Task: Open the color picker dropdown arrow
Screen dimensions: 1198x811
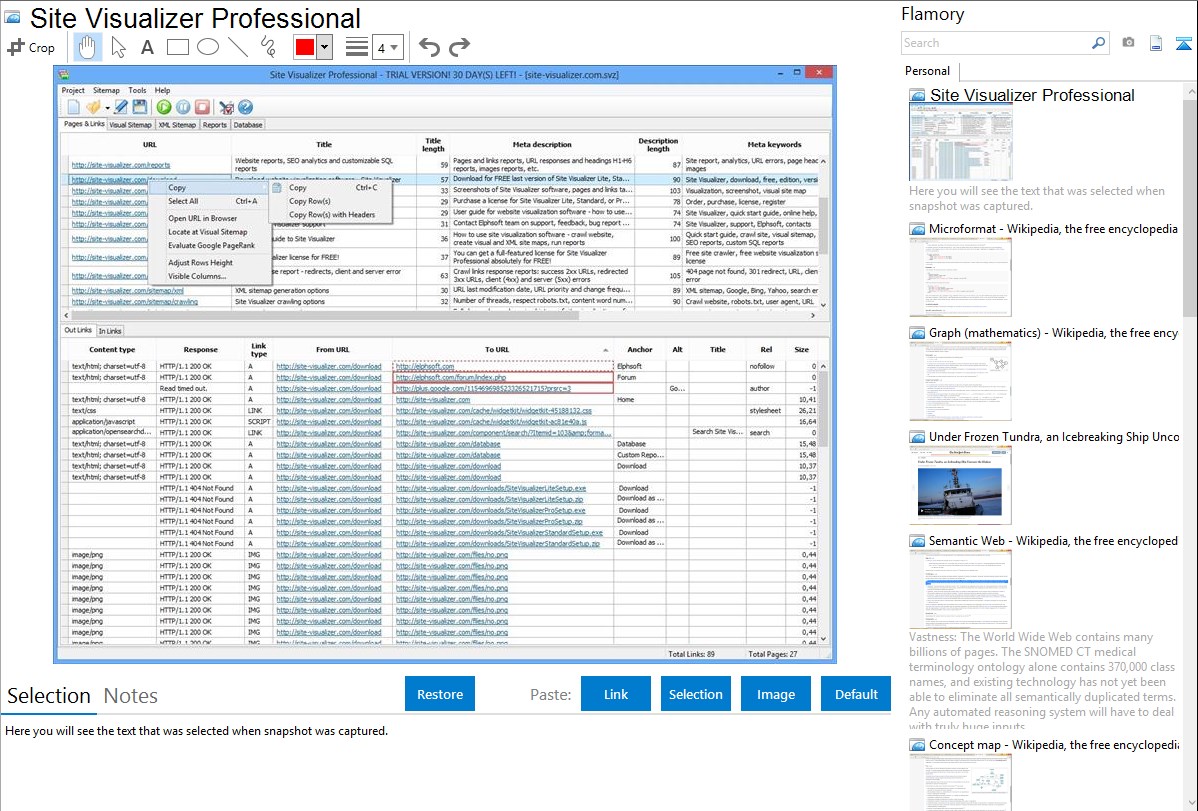Action: pyautogui.click(x=324, y=47)
